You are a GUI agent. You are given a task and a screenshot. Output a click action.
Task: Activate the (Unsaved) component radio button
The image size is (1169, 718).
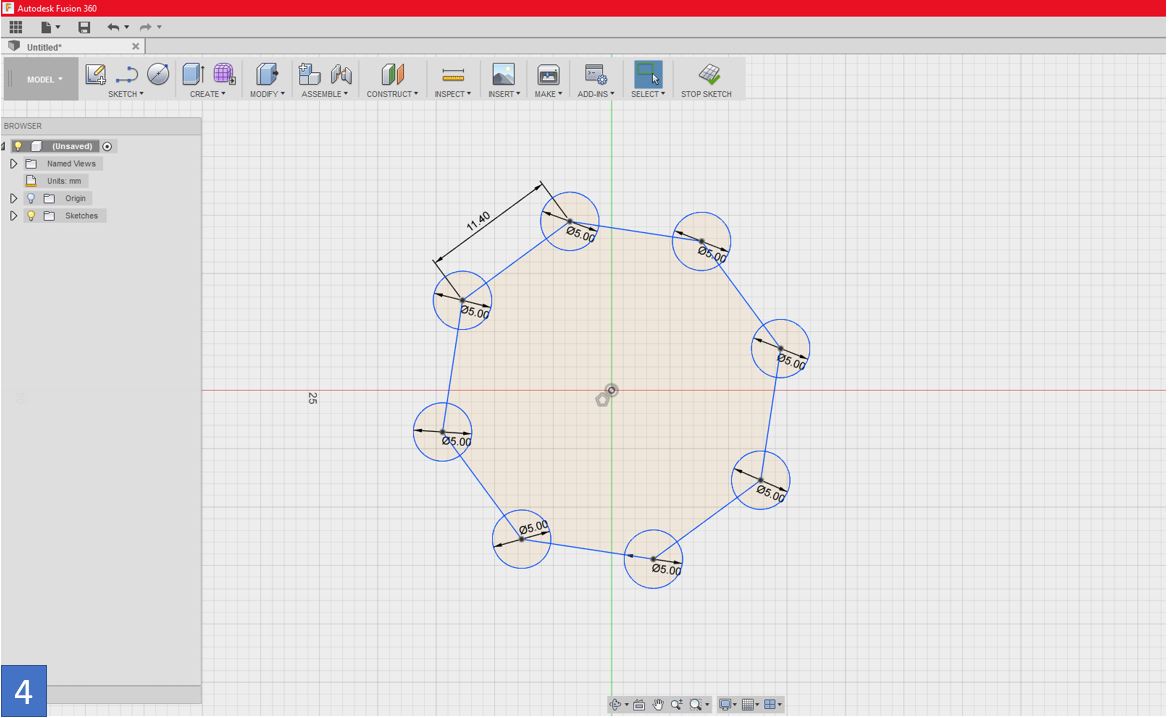pos(107,146)
